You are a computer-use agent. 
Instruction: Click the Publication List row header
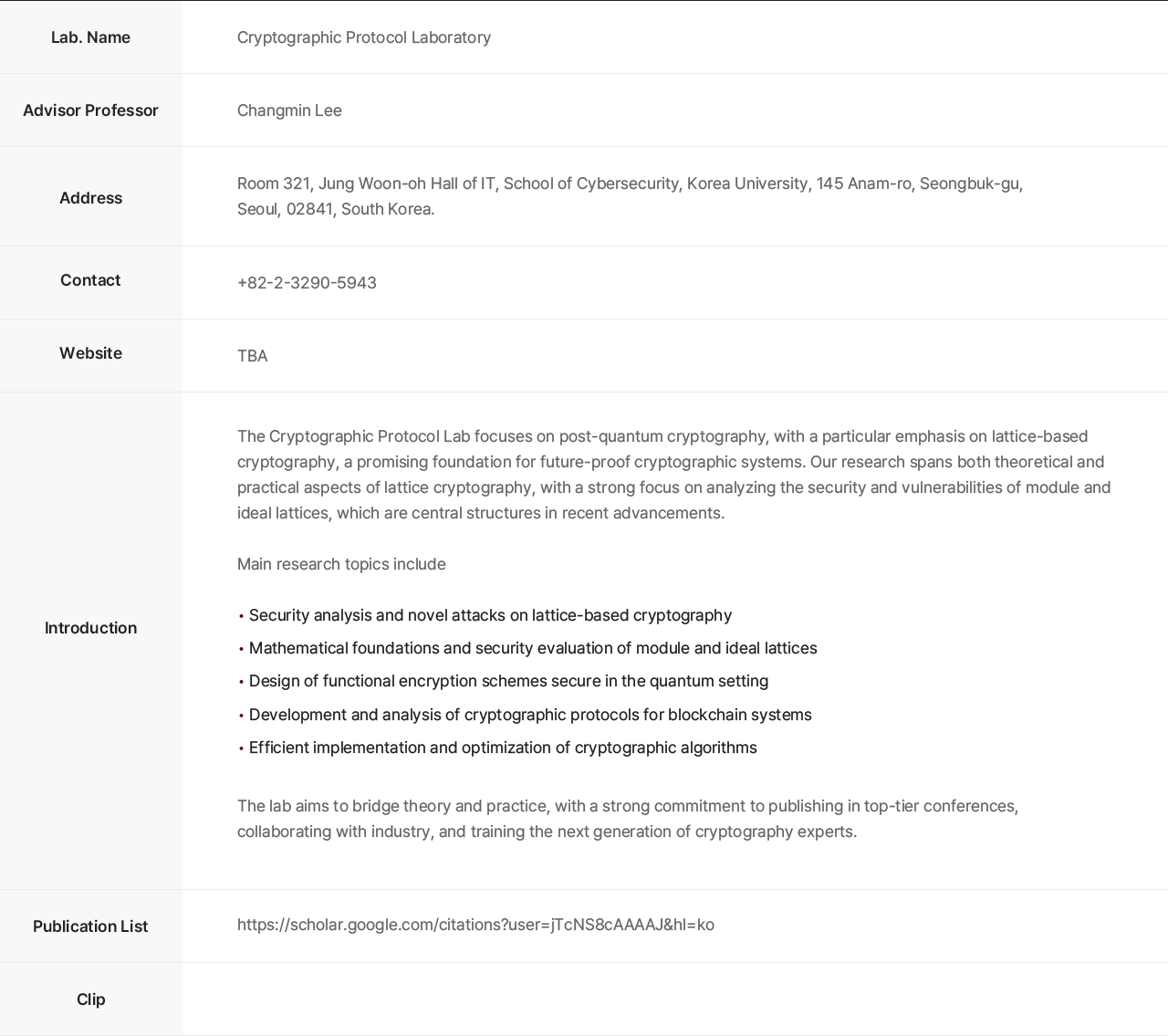[x=90, y=926]
